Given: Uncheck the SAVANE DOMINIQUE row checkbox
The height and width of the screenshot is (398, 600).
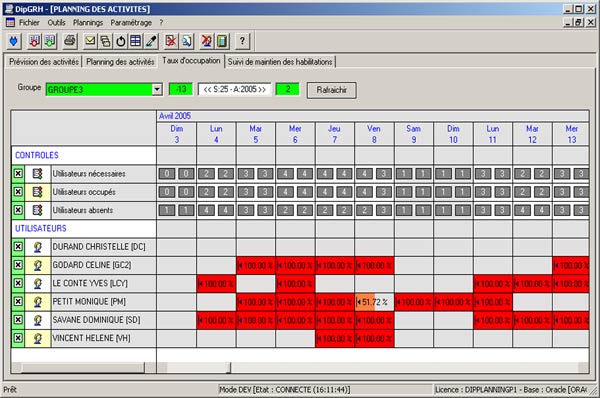Looking at the screenshot, I should coord(18,320).
